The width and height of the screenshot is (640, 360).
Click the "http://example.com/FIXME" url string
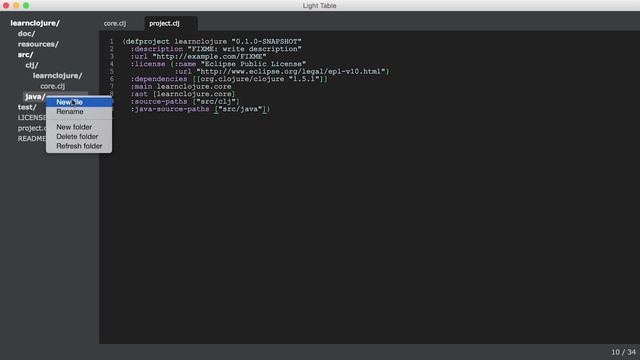pyautogui.click(x=209, y=56)
